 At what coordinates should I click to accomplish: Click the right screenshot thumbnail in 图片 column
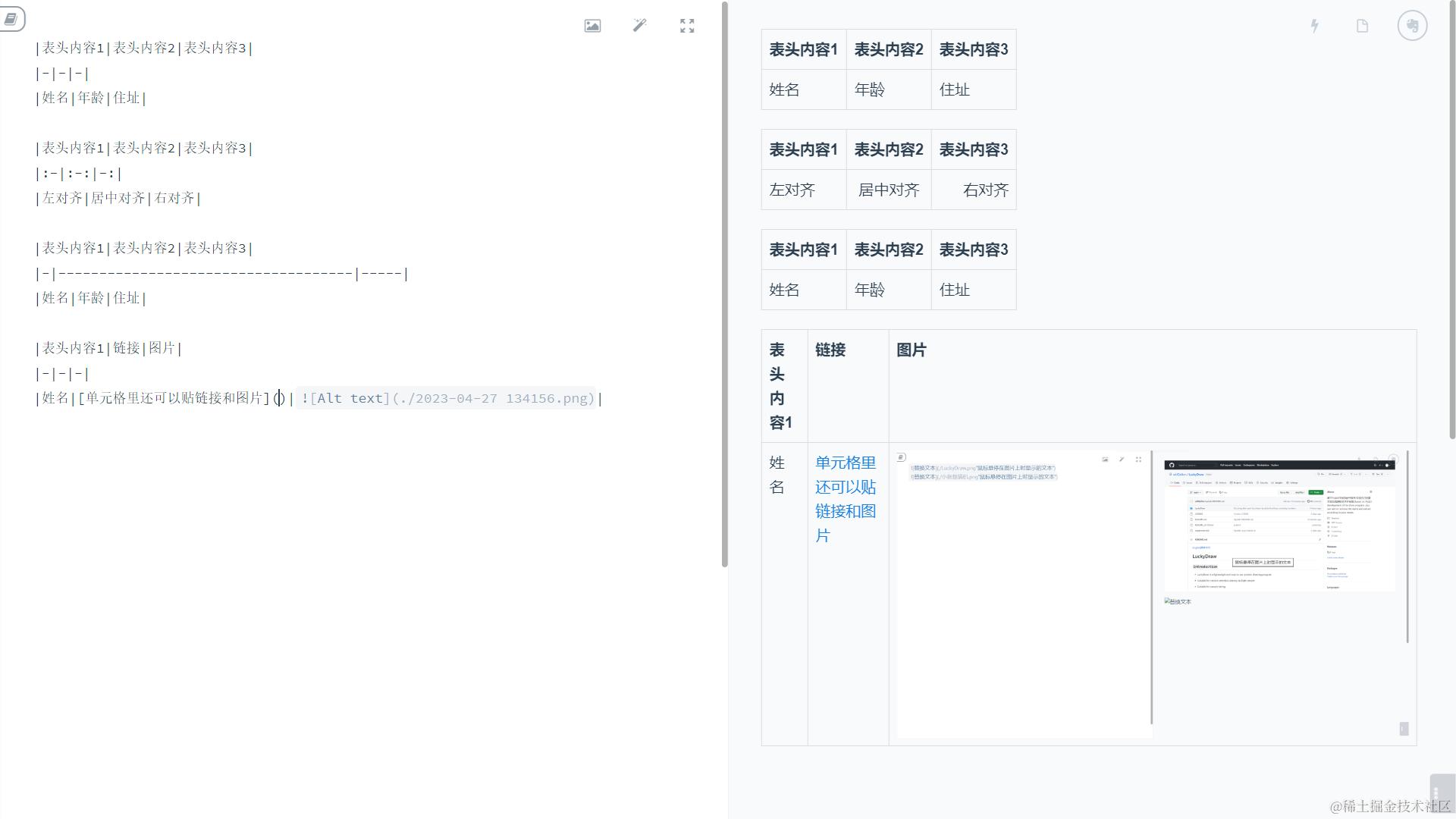[x=1279, y=523]
